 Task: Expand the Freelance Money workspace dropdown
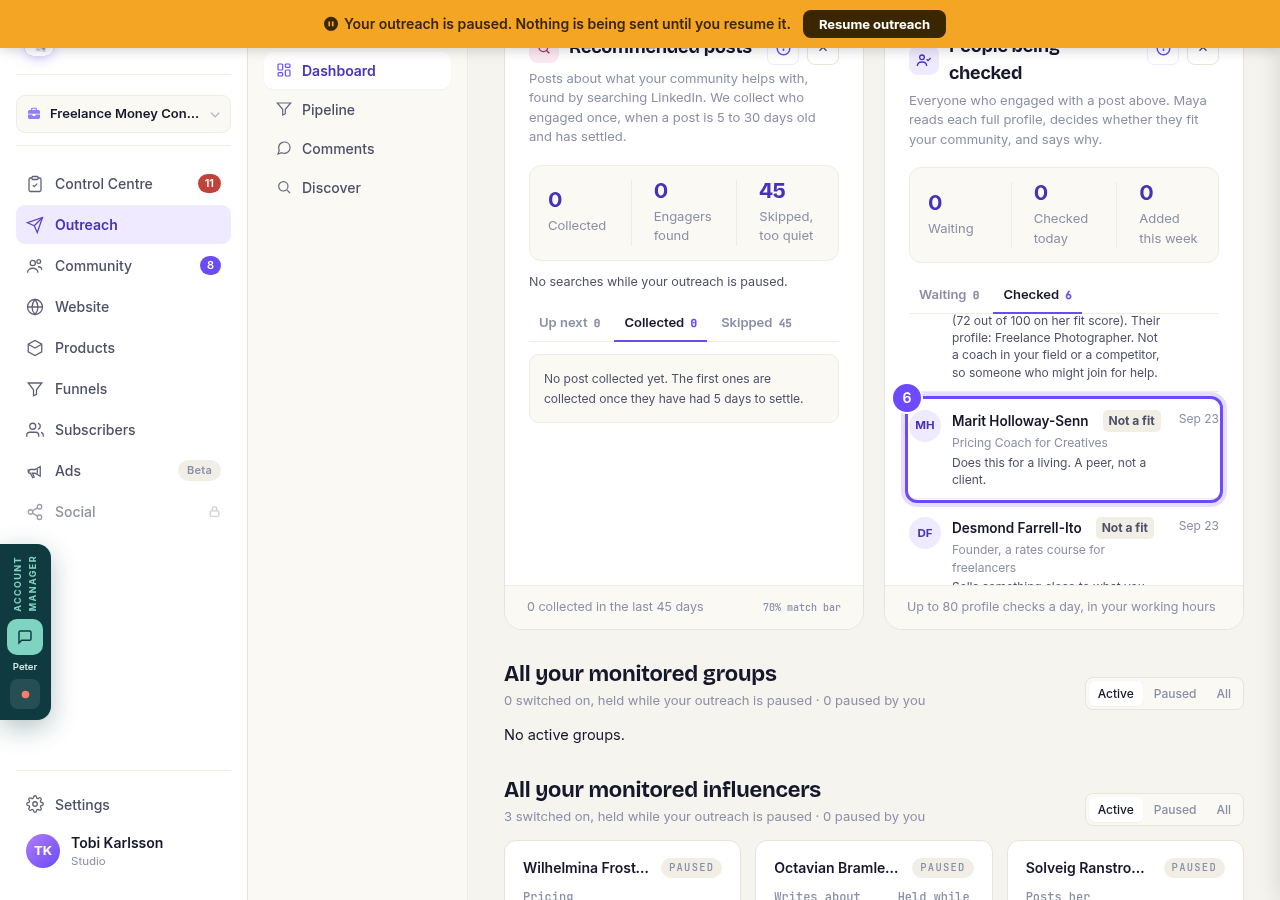[123, 114]
